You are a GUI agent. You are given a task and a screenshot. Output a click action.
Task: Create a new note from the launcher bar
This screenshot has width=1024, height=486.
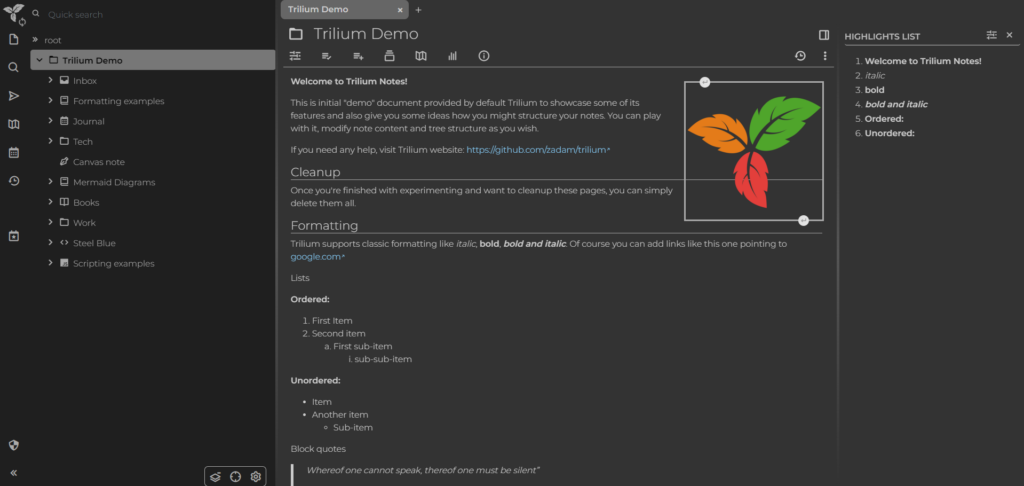coord(13,40)
